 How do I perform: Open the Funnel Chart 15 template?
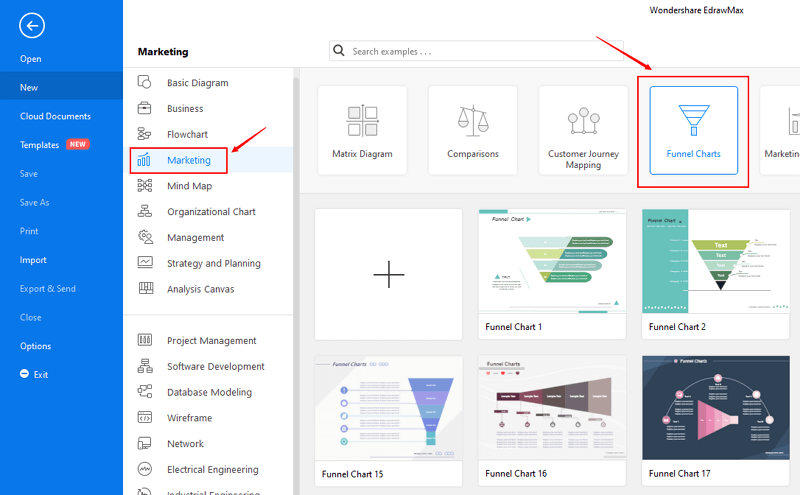(x=389, y=421)
